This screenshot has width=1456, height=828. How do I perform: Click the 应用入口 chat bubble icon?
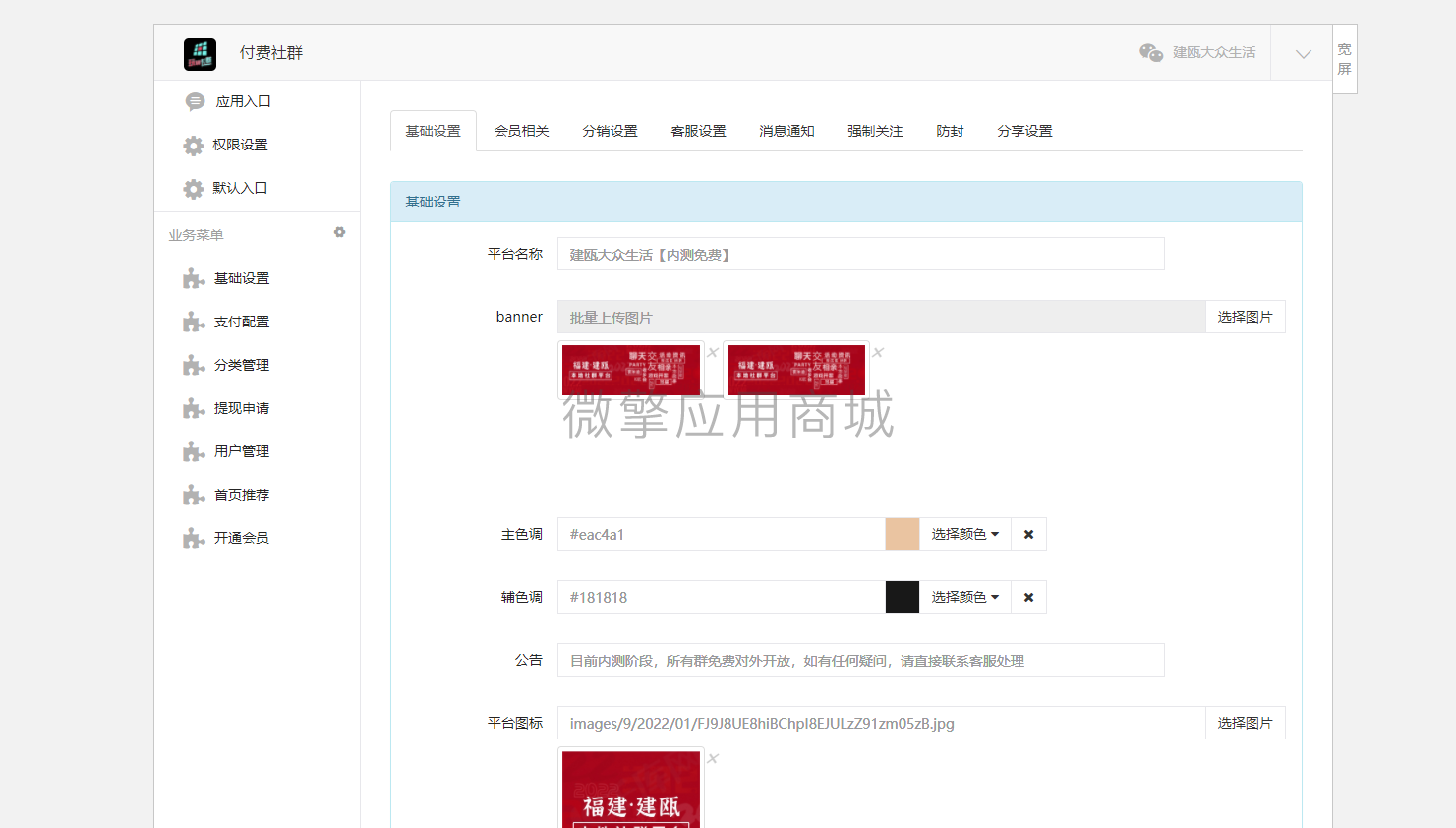(195, 101)
